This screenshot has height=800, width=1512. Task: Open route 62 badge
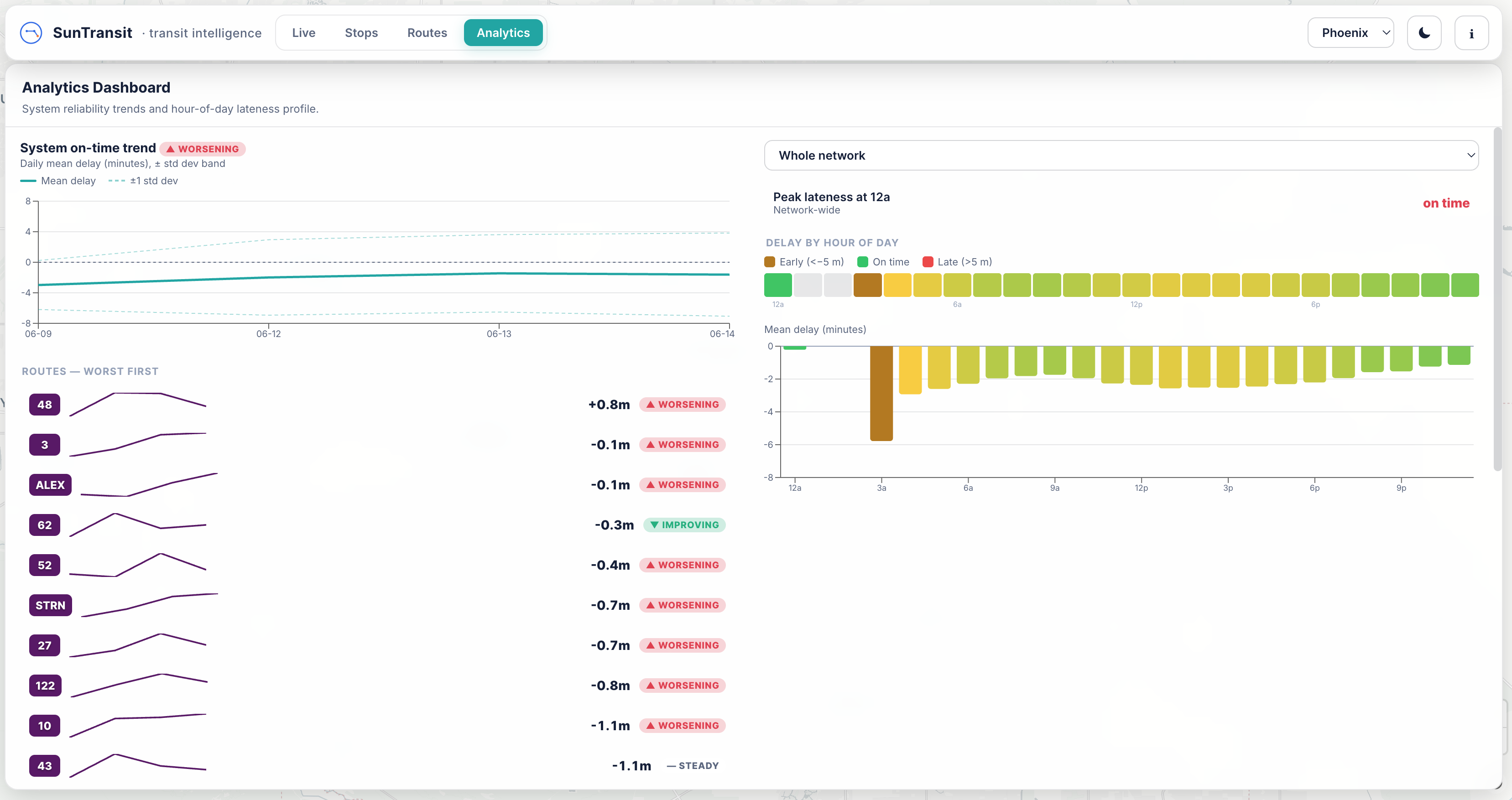pos(45,525)
